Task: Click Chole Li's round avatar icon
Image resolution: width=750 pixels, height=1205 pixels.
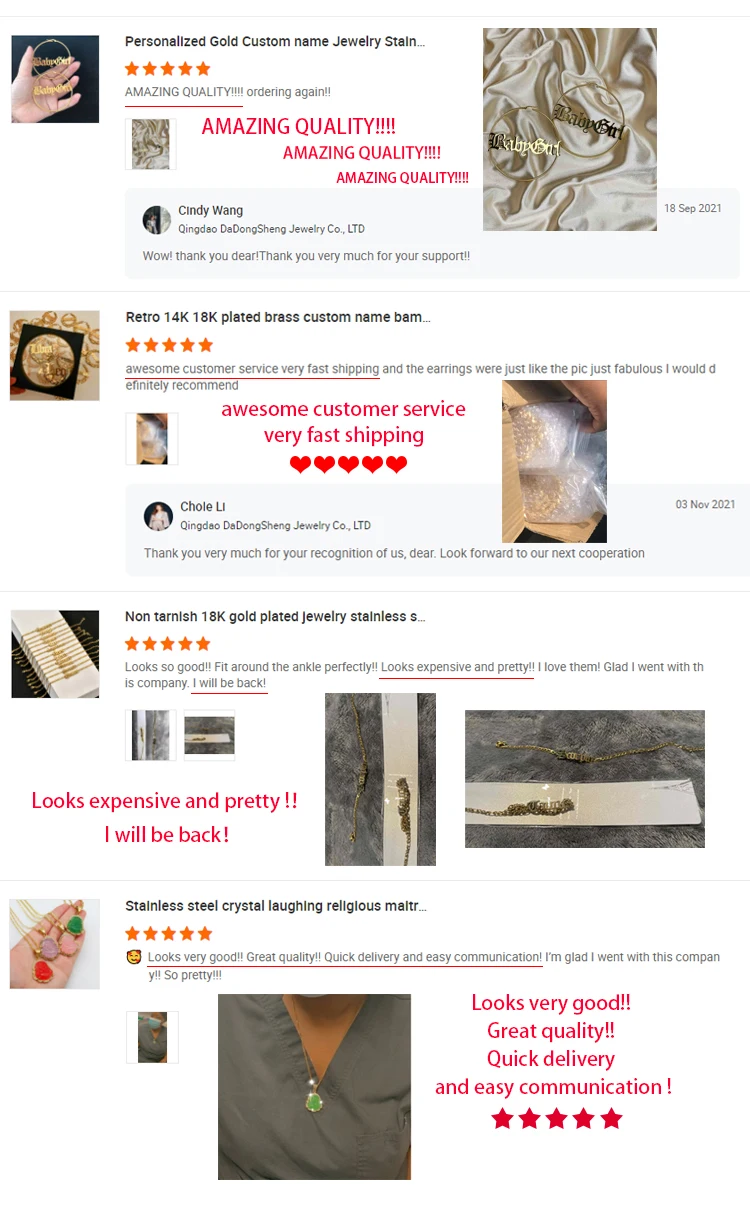Action: [x=158, y=516]
